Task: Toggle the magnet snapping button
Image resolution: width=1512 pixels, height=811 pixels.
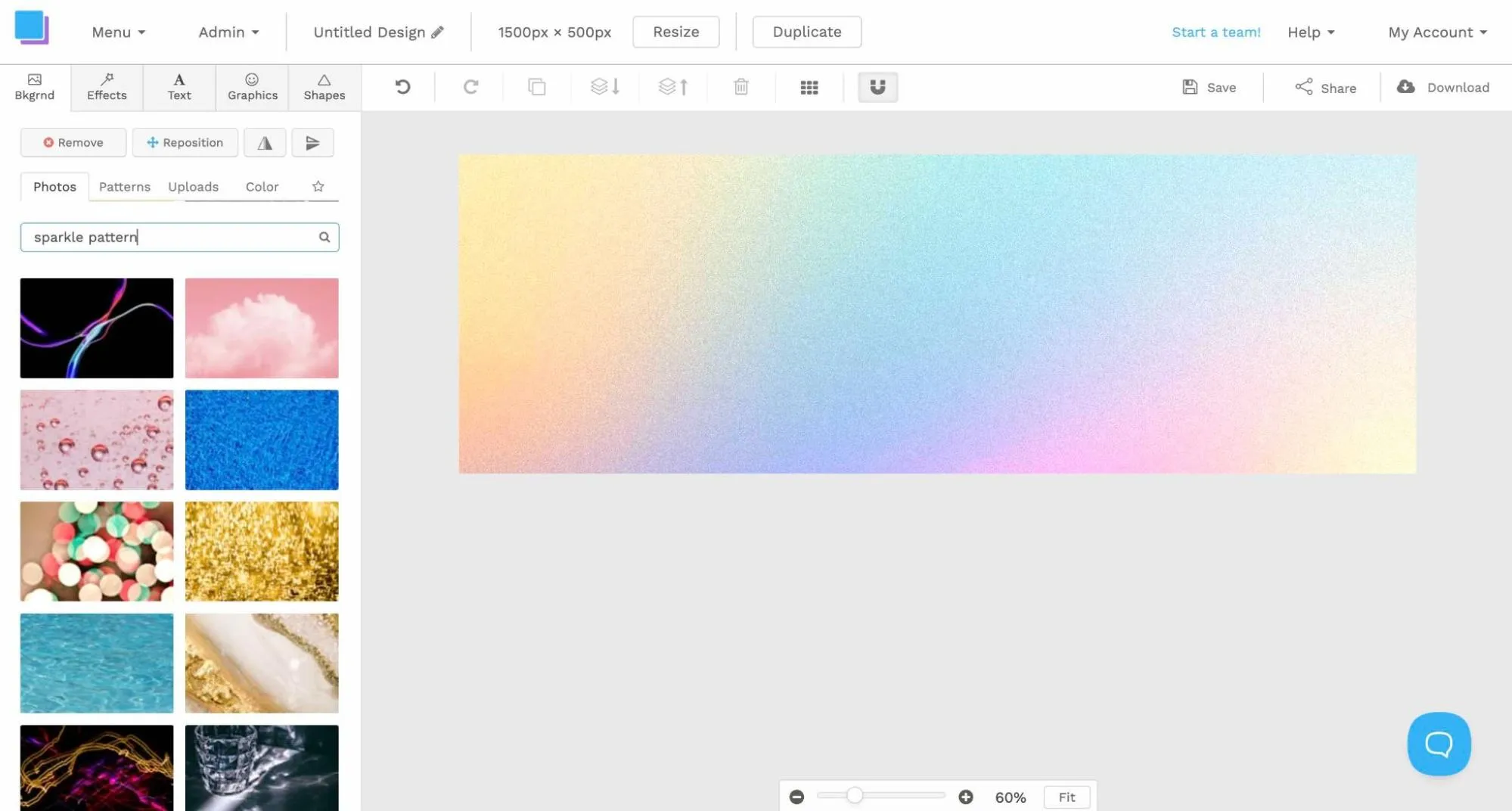Action: tap(877, 87)
